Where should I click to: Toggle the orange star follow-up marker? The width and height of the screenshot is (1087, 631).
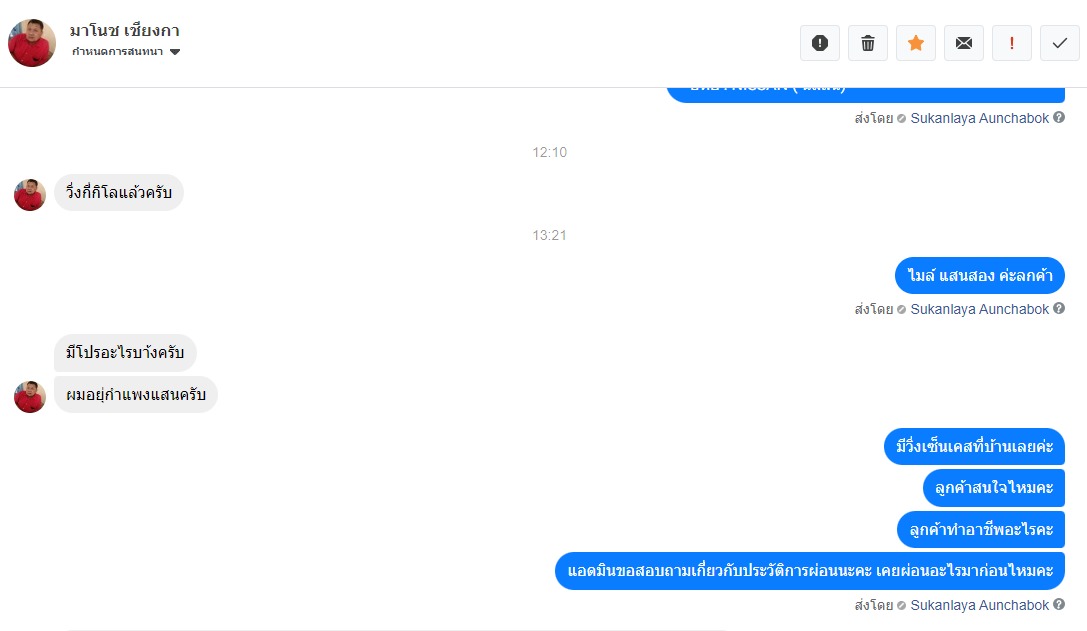(x=916, y=43)
